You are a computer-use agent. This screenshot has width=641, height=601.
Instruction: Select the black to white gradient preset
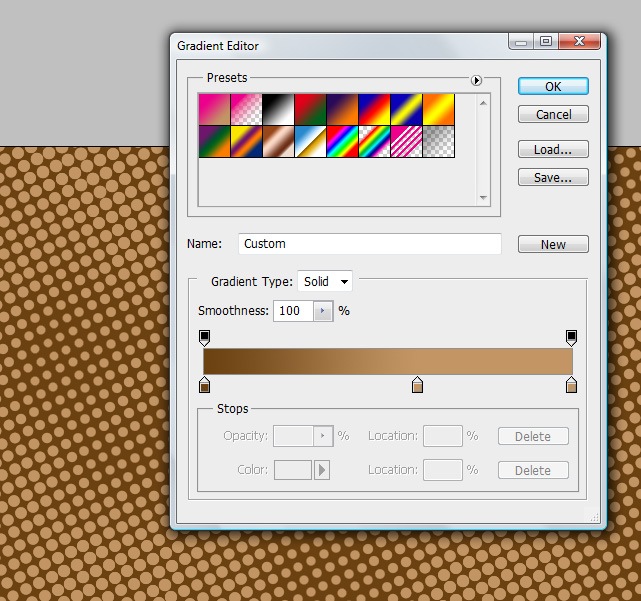(279, 109)
